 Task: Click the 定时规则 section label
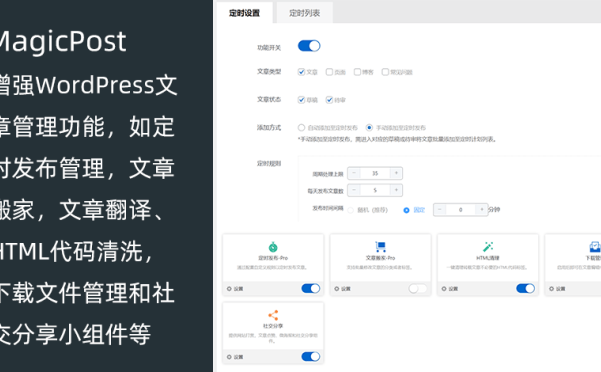coord(269,163)
